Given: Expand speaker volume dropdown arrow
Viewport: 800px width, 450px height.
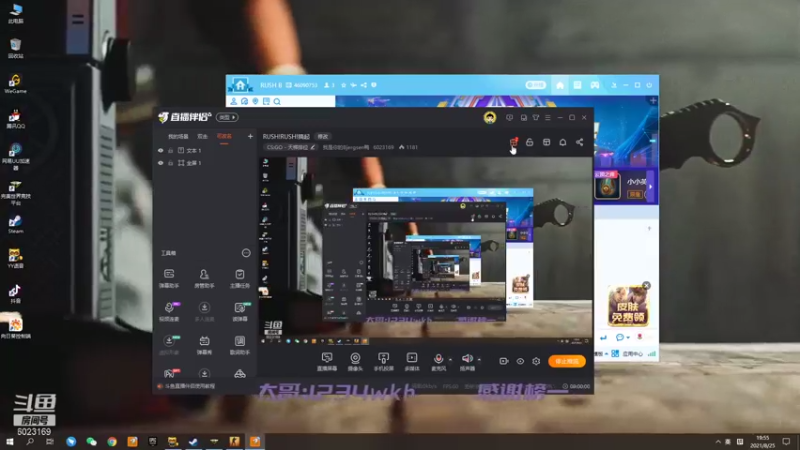Looking at the screenshot, I should (x=479, y=360).
